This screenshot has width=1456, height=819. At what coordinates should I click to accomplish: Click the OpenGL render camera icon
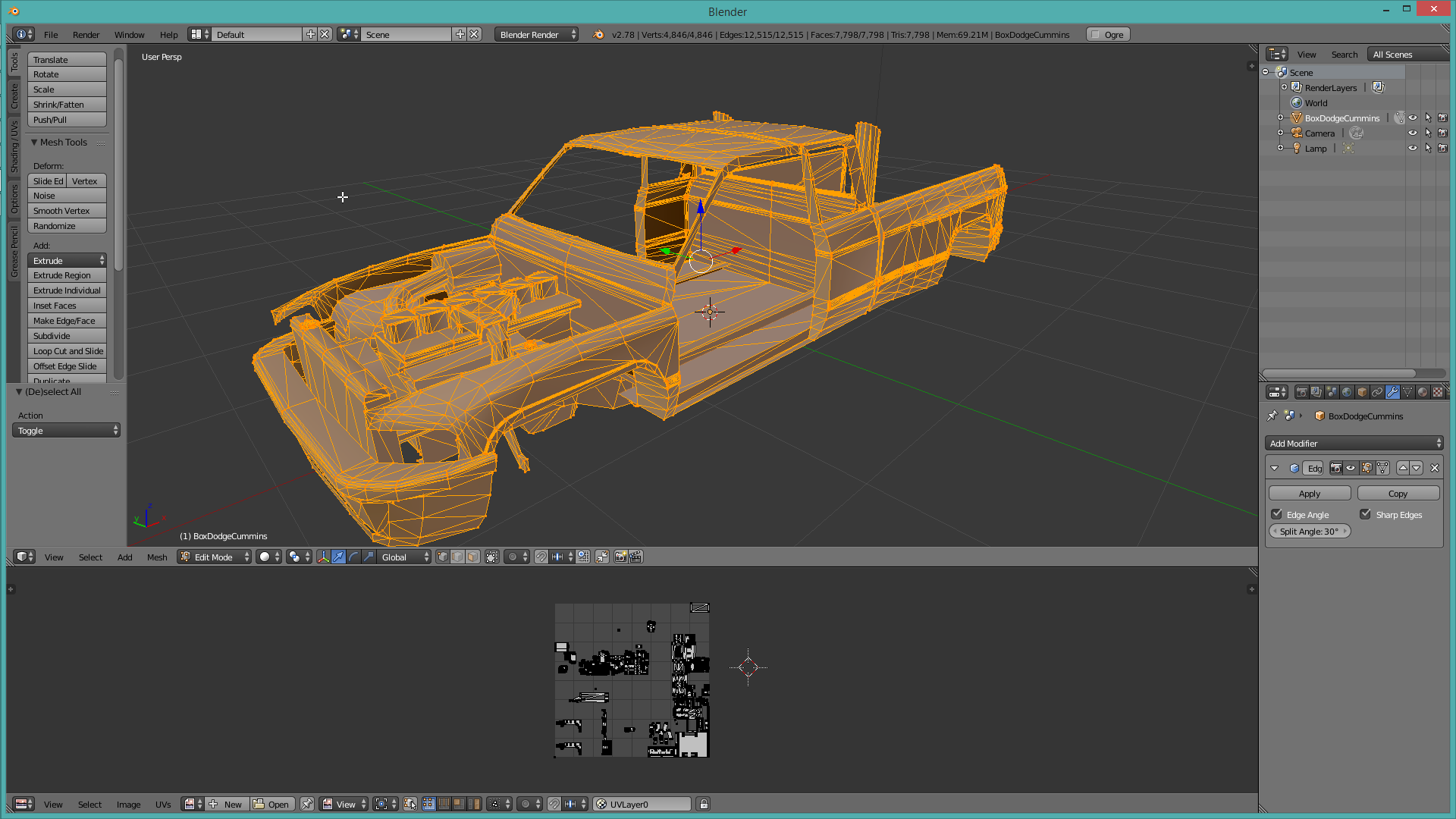620,557
